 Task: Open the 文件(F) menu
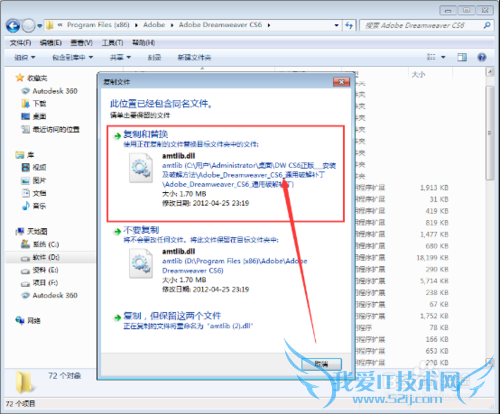pyautogui.click(x=20, y=43)
